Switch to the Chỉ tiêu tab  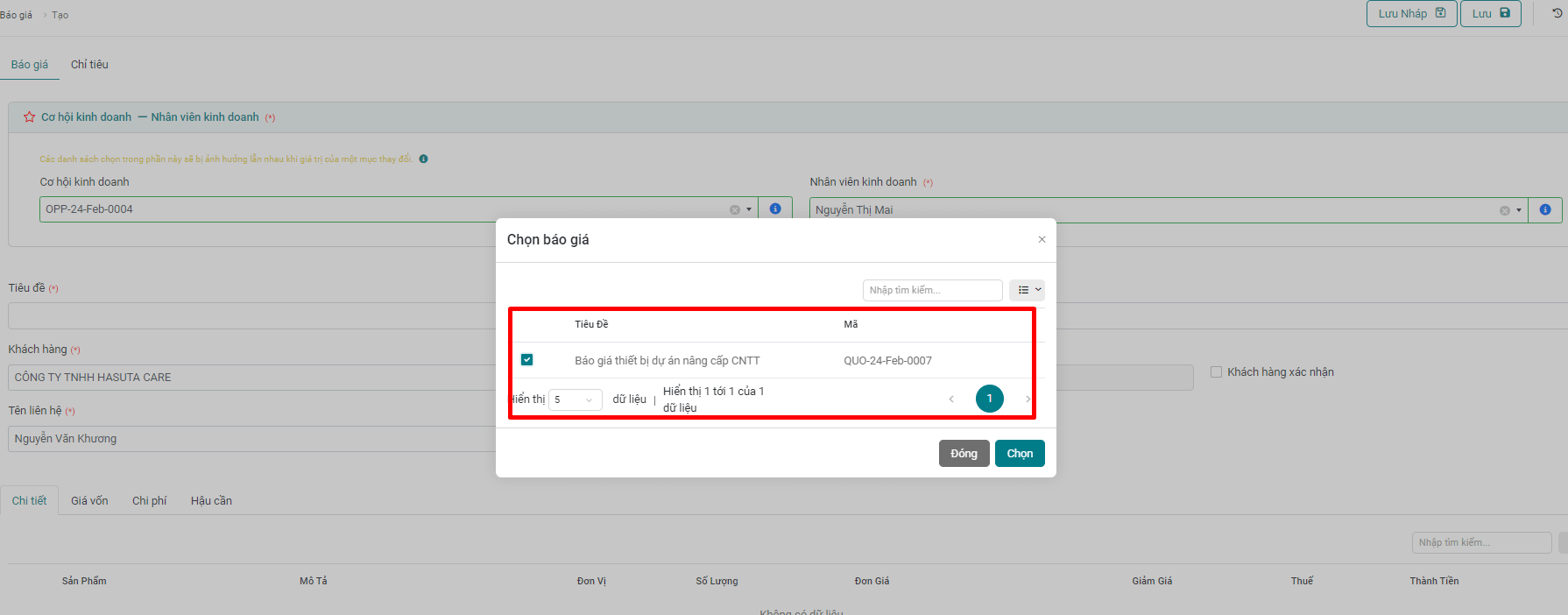[89, 65]
